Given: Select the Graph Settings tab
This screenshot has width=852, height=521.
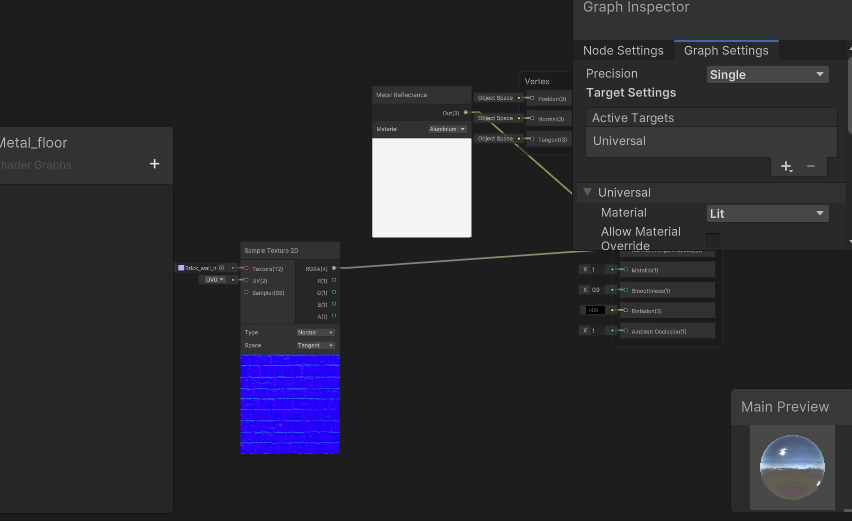Looking at the screenshot, I should [x=725, y=50].
